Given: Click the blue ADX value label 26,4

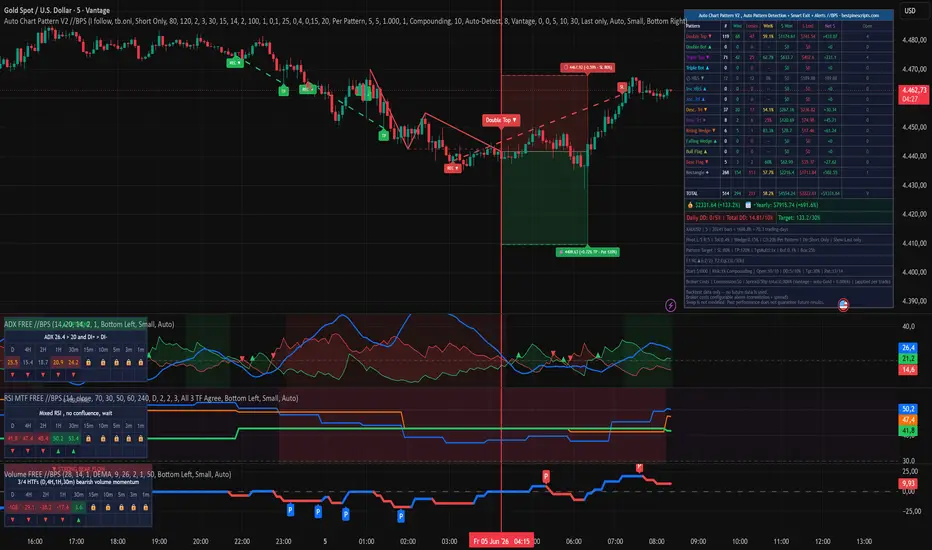Looking at the screenshot, I should 908,348.
